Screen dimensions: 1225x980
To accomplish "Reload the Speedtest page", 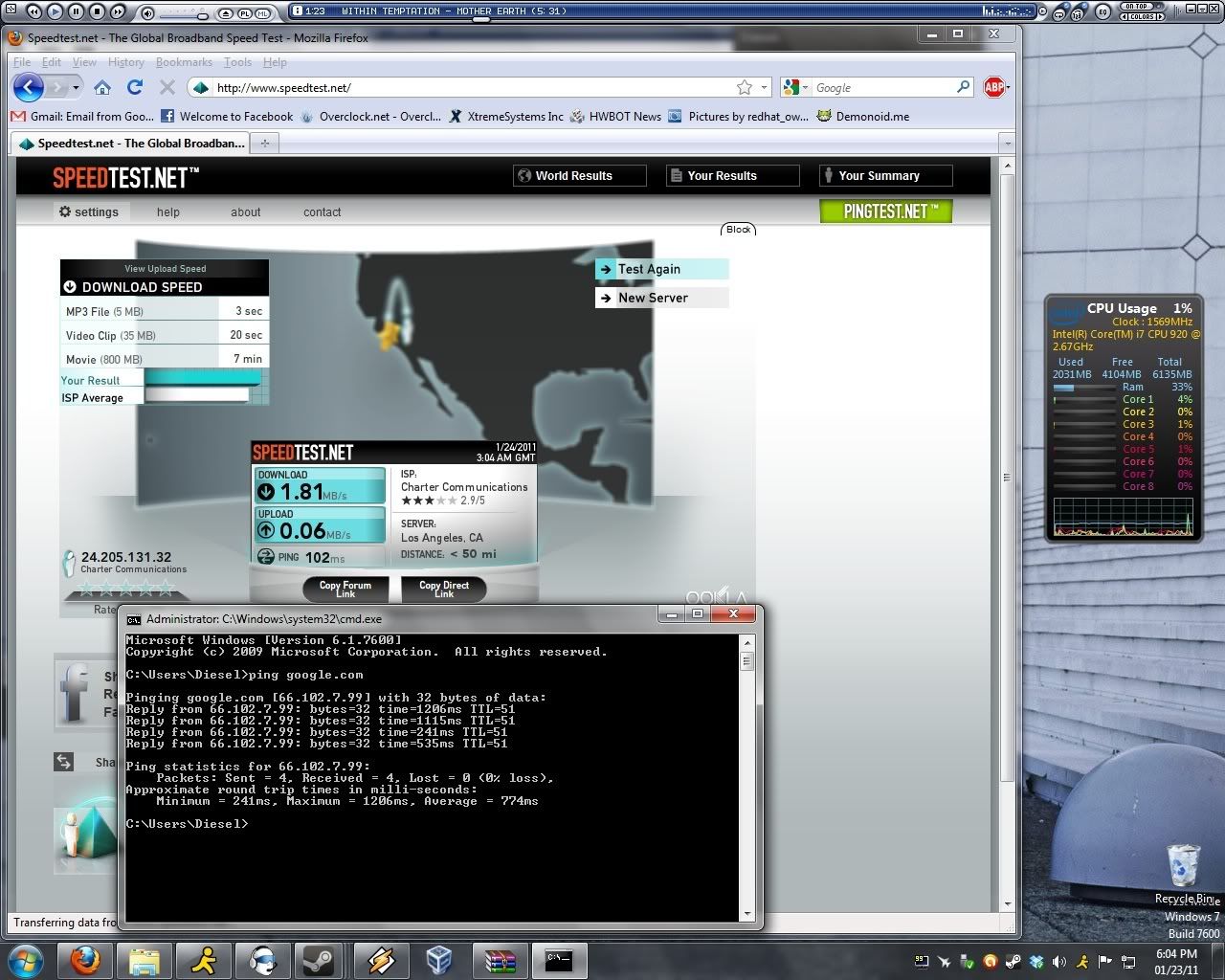I will (135, 87).
